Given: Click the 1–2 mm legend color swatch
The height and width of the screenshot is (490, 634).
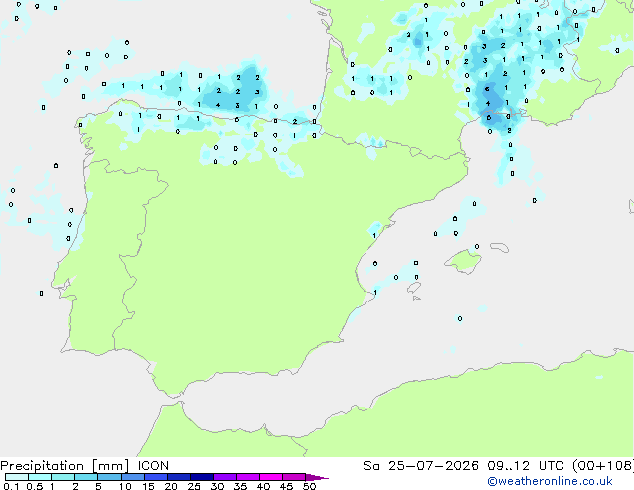Looking at the screenshot, I should [x=63, y=477].
